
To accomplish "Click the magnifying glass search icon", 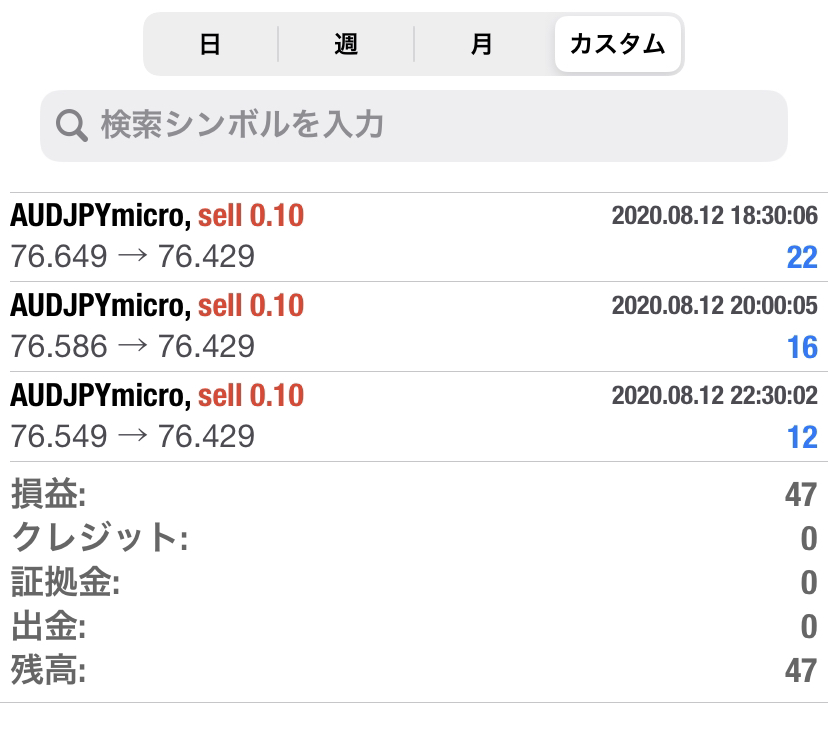I will click(72, 126).
